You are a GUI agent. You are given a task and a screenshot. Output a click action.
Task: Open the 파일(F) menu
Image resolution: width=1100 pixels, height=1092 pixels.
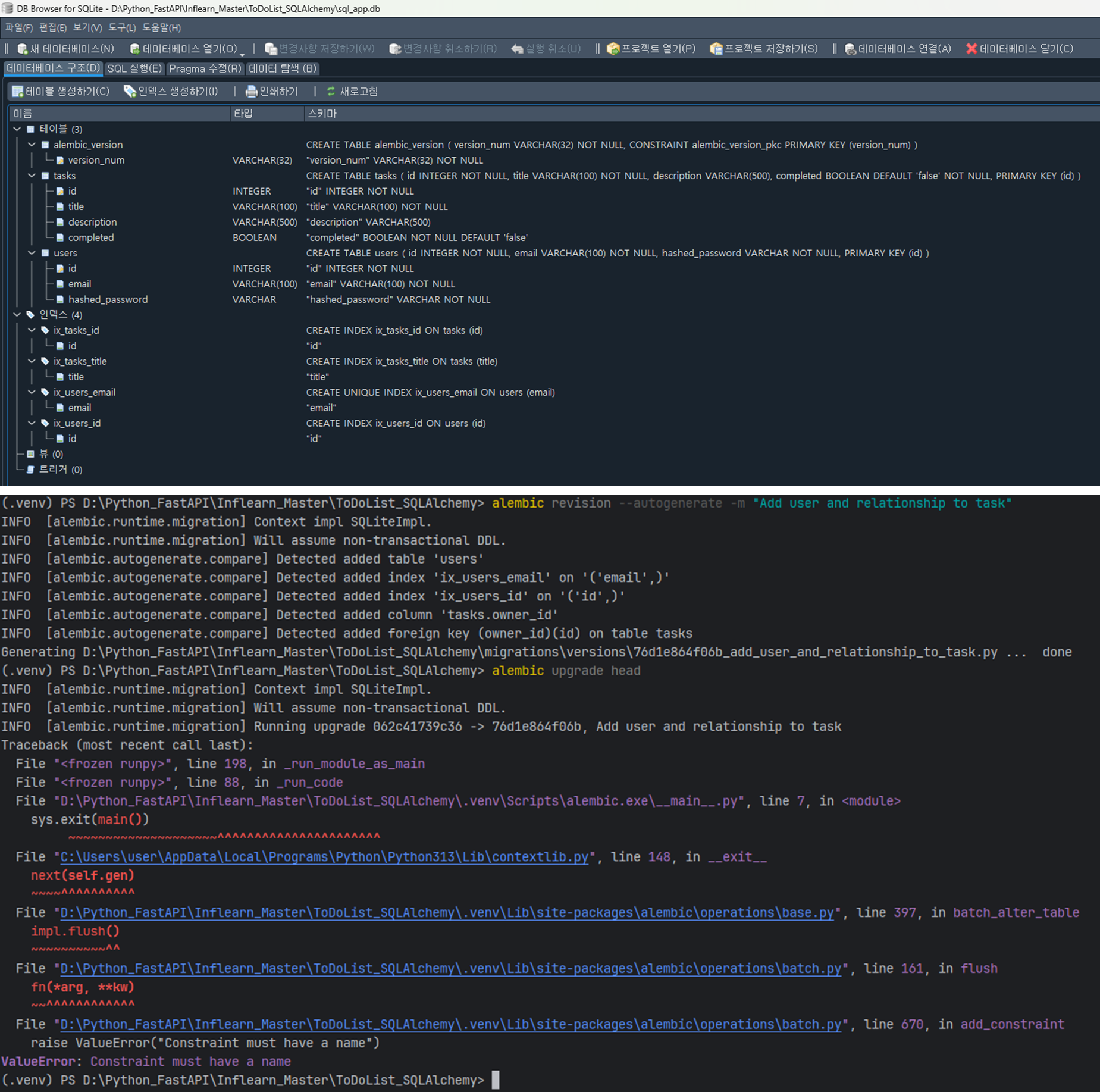point(18,27)
